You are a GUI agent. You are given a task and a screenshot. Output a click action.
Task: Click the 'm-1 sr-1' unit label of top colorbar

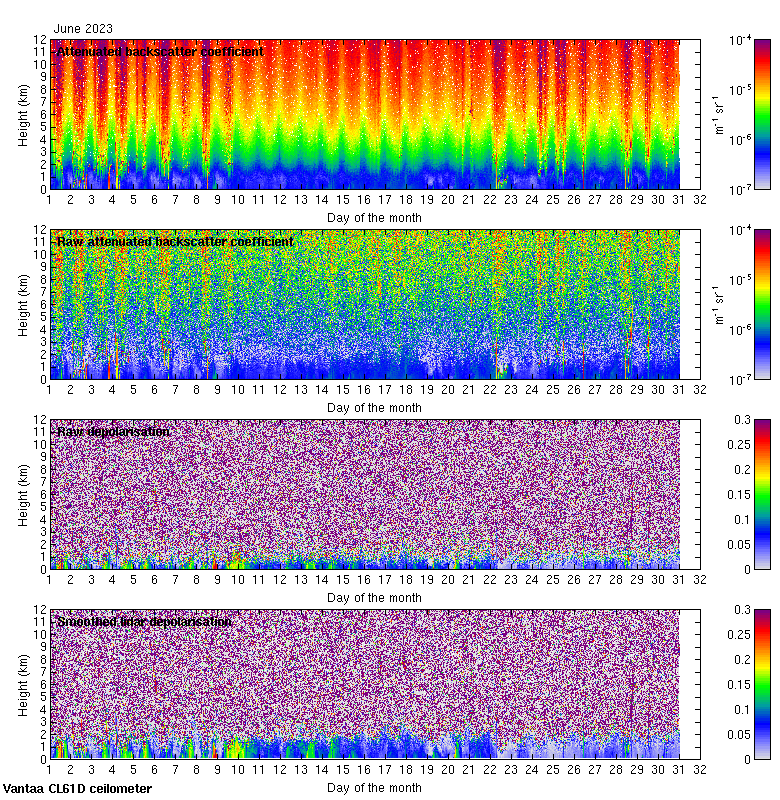[719, 115]
